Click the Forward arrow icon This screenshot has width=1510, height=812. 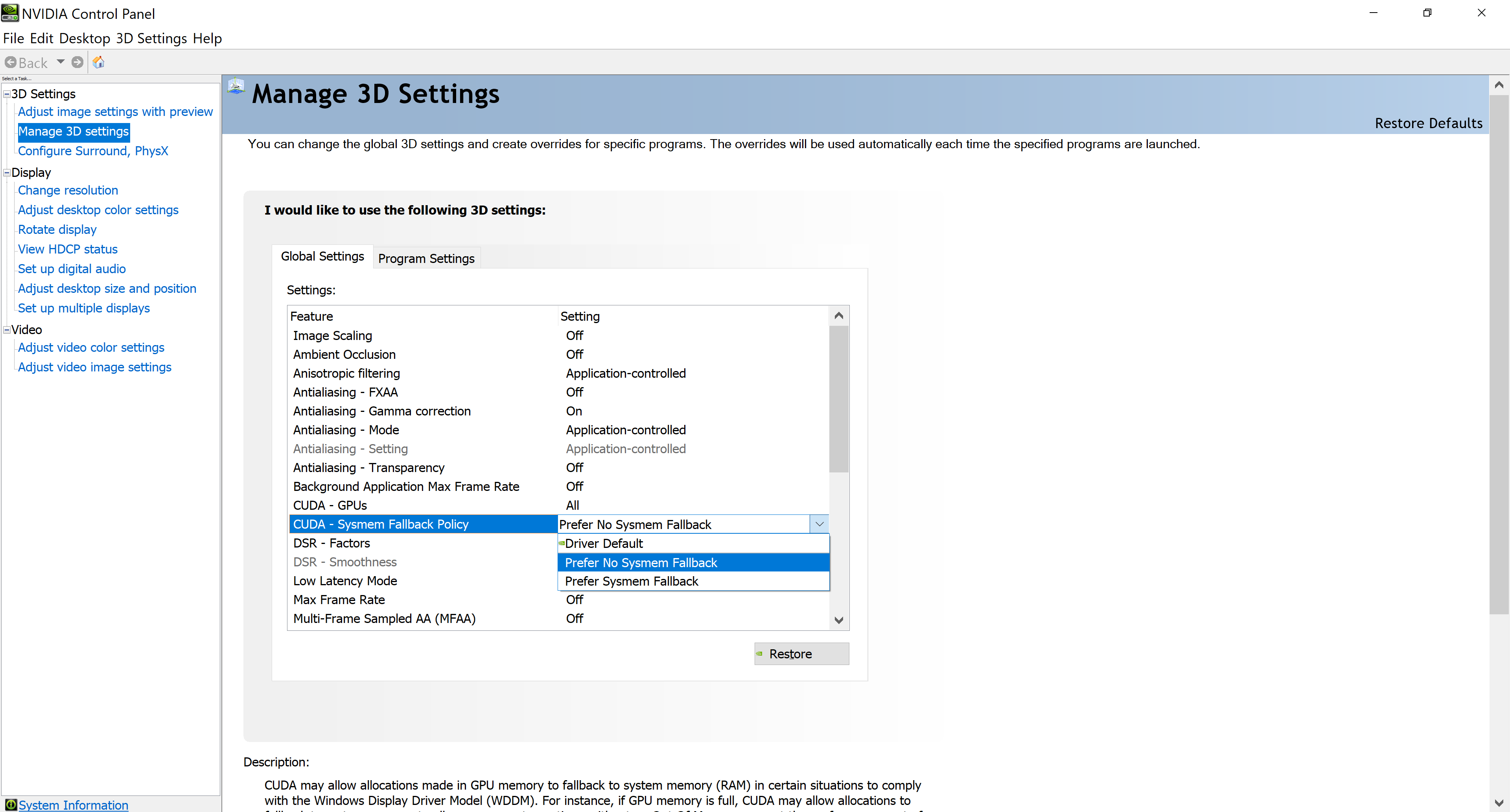[x=77, y=62]
